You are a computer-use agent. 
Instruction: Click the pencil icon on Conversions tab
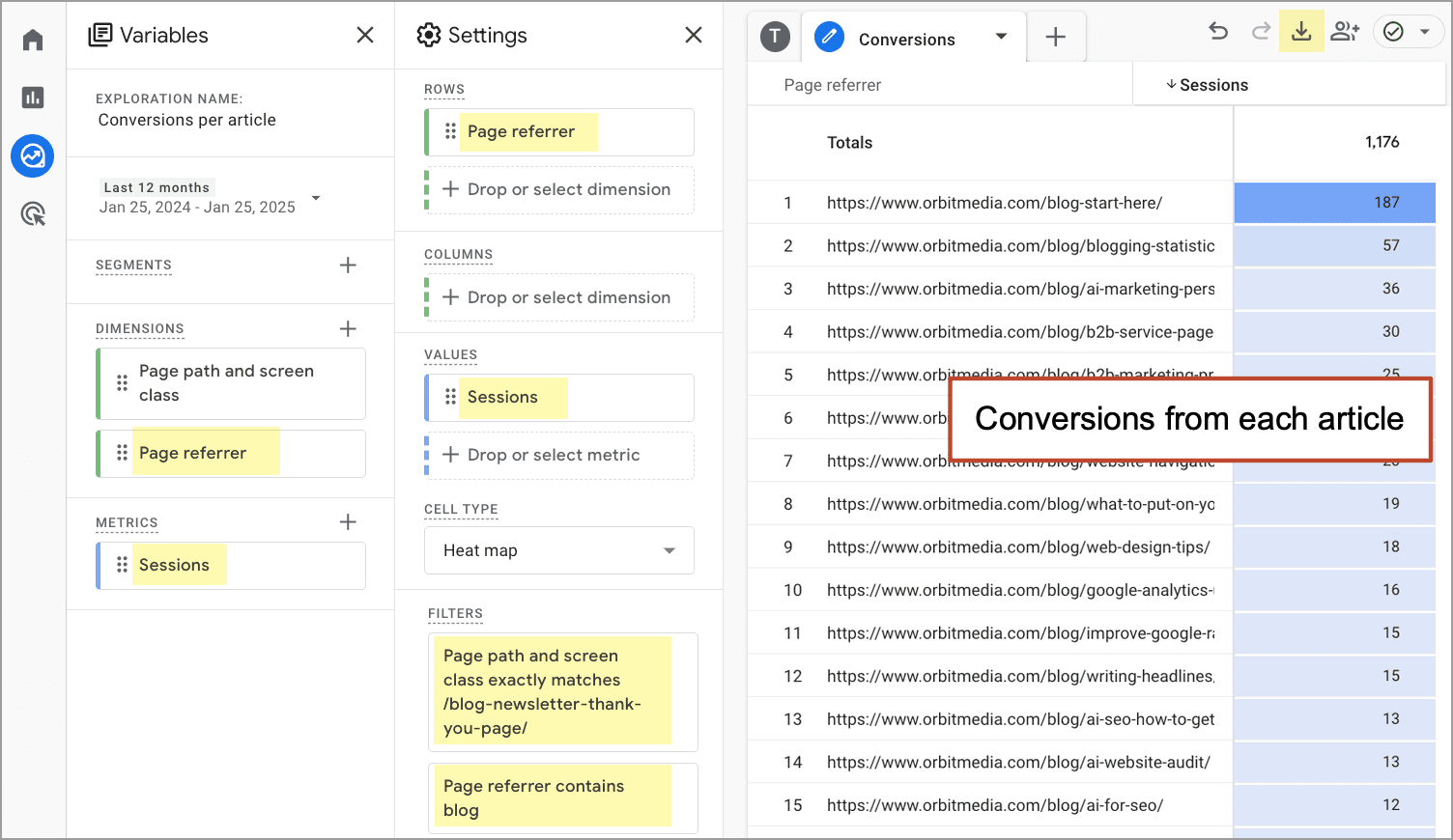pos(829,38)
